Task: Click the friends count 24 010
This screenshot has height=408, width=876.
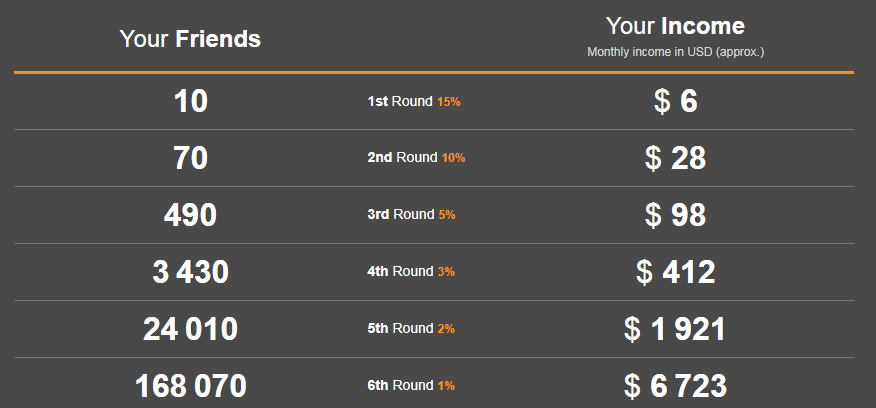Action: 190,329
